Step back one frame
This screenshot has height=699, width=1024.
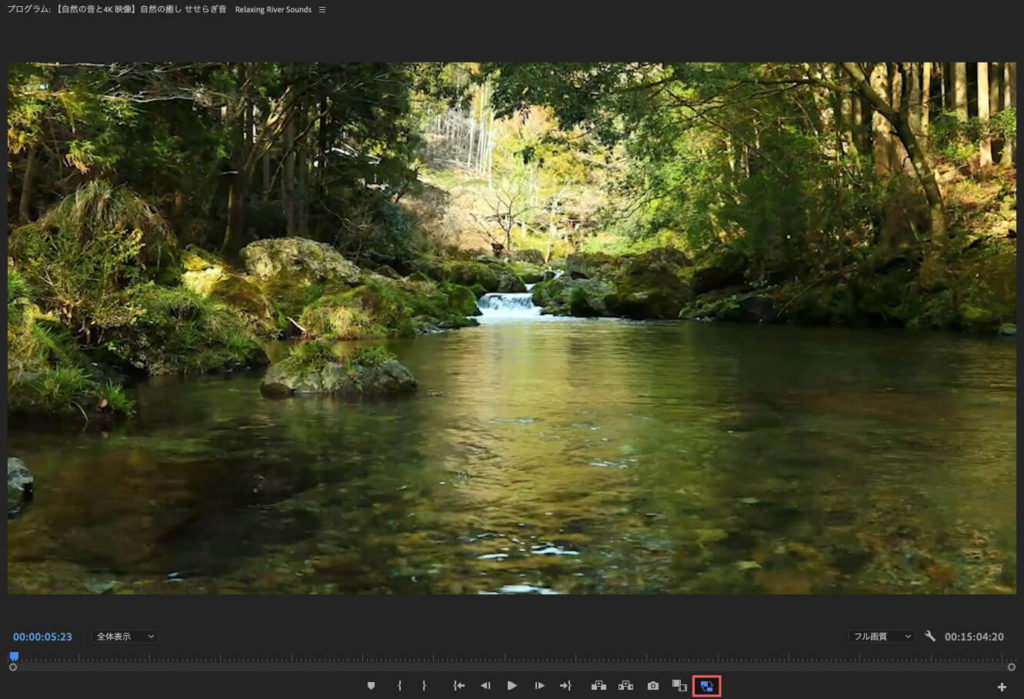tap(485, 685)
